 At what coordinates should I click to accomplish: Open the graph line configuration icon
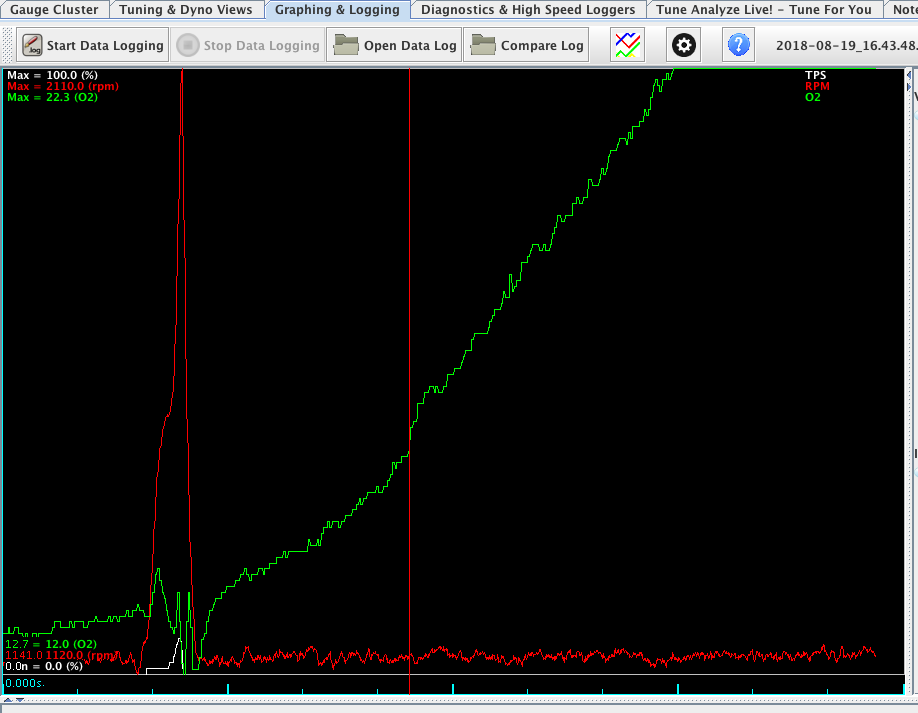(x=626, y=45)
